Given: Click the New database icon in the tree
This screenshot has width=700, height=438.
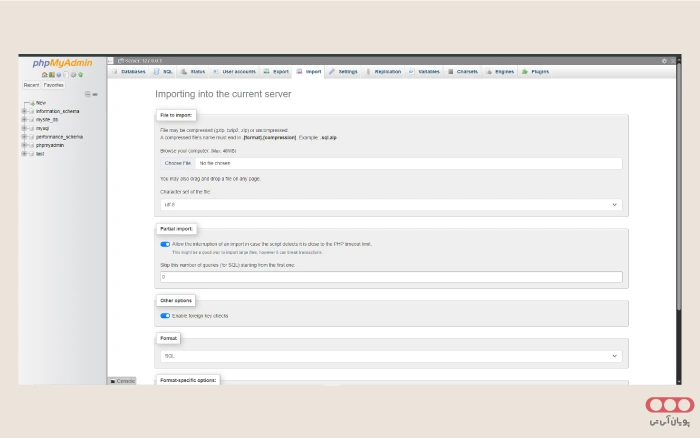Looking at the screenshot, I should [32, 103].
